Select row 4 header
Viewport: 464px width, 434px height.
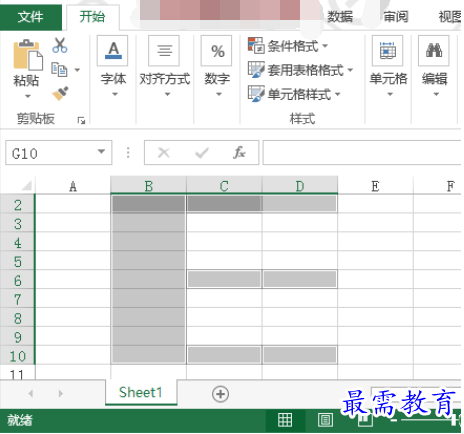18,242
